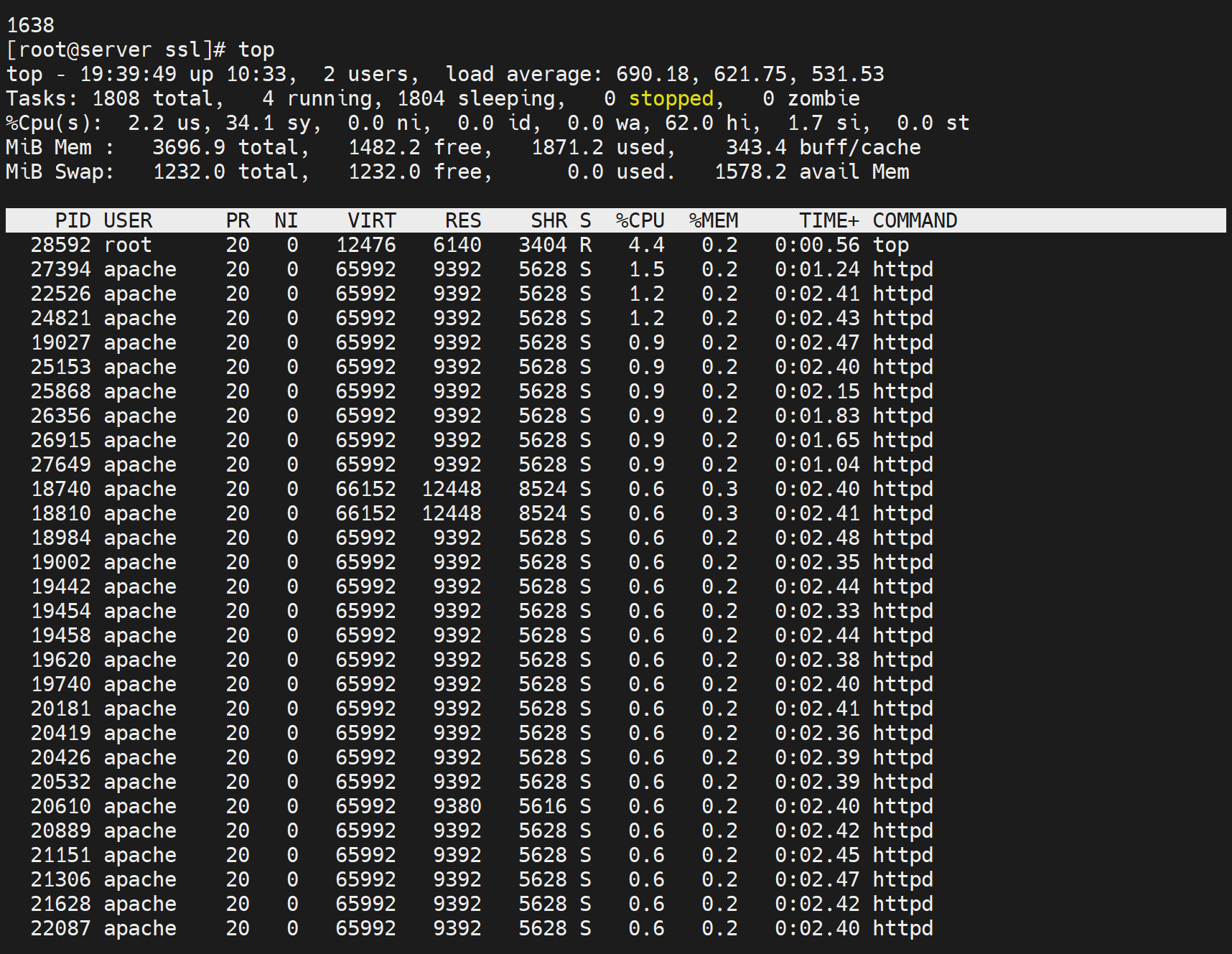Click the 'top' command name in first row
1232x954 pixels.
[x=891, y=245]
